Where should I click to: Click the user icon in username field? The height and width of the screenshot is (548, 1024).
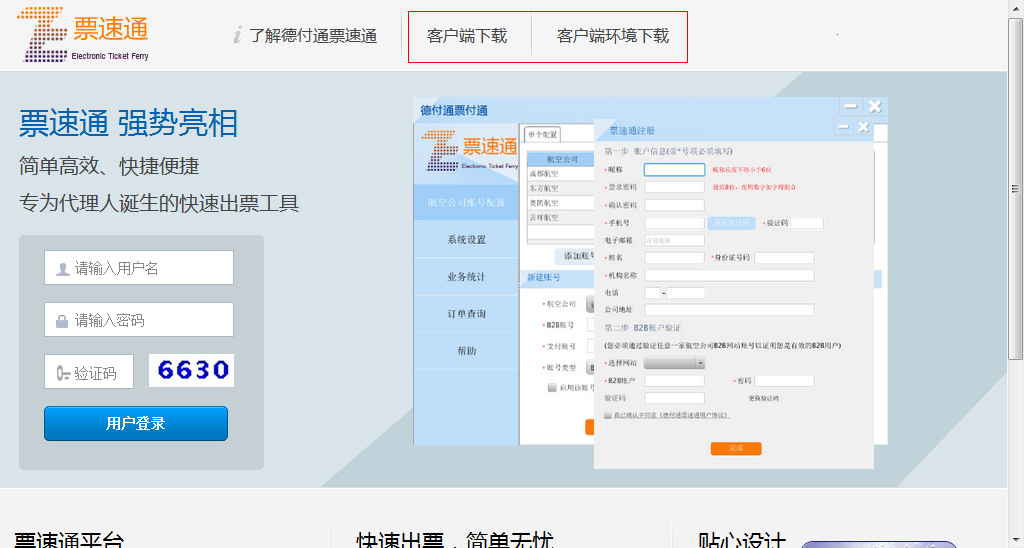[63, 268]
